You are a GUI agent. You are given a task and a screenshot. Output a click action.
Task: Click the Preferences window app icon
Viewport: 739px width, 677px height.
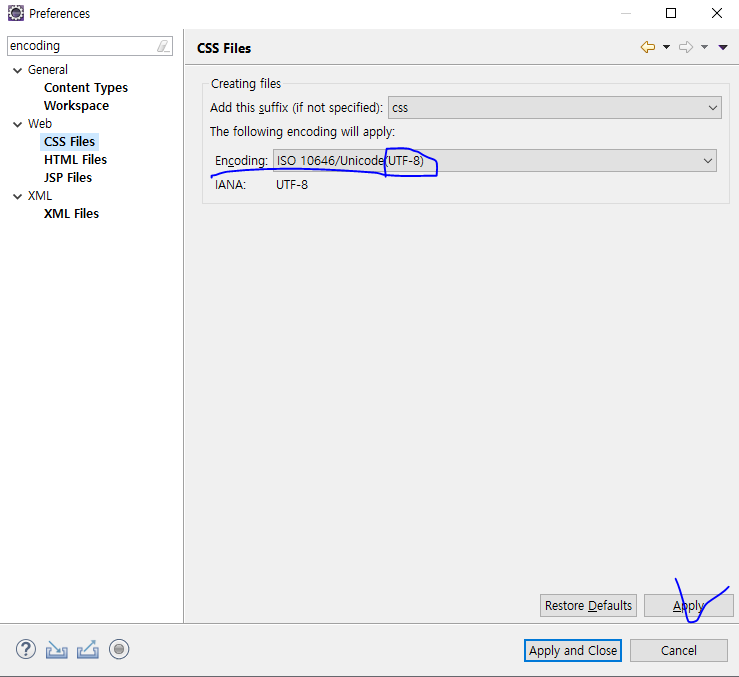coord(16,13)
